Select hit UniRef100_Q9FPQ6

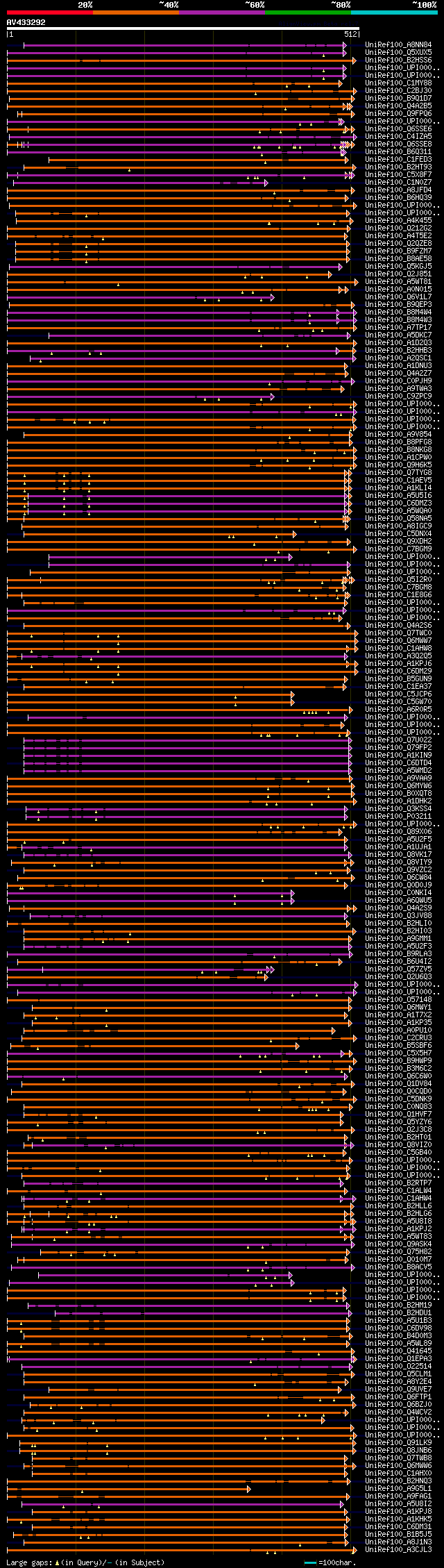tap(398, 113)
